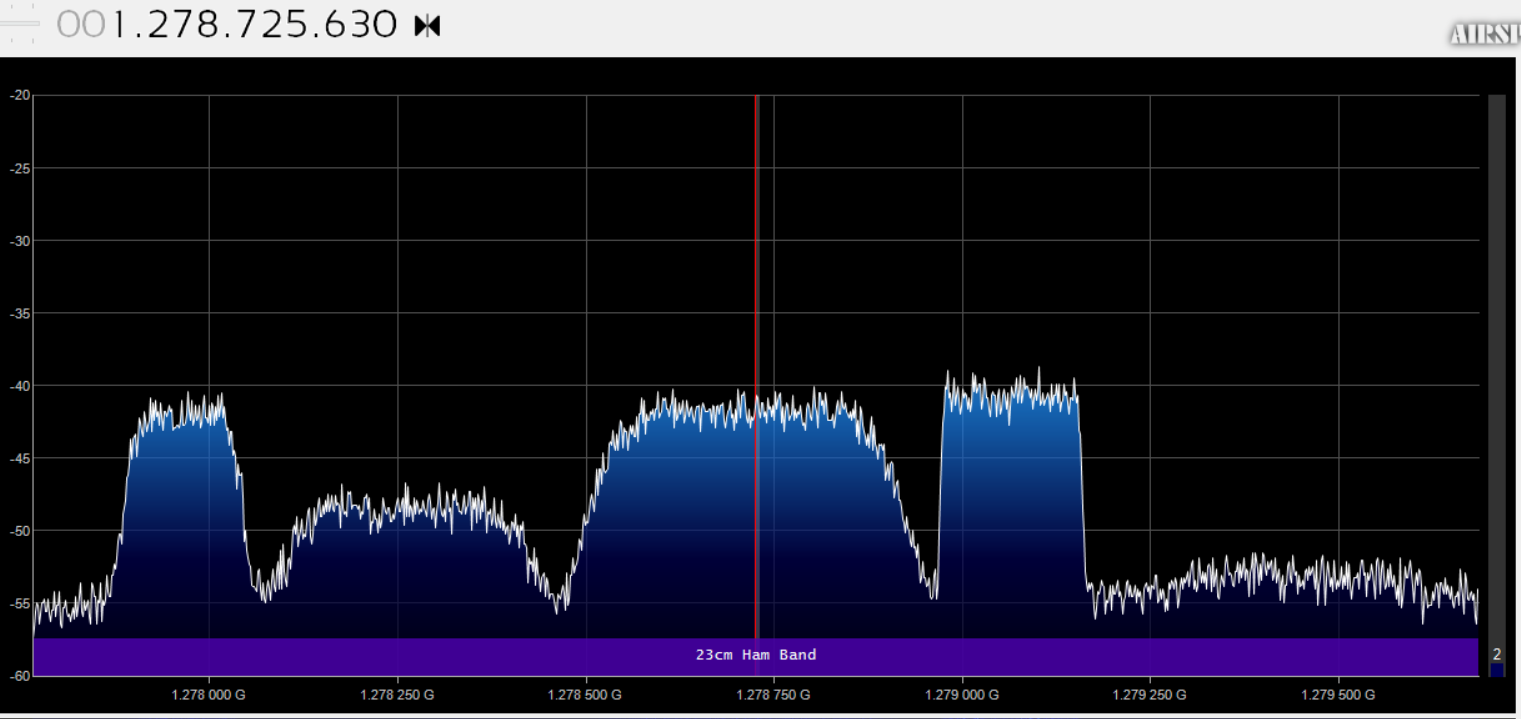Click the SNR level bar on right
This screenshot has width=1521, height=719.
pyautogui.click(x=1496, y=370)
